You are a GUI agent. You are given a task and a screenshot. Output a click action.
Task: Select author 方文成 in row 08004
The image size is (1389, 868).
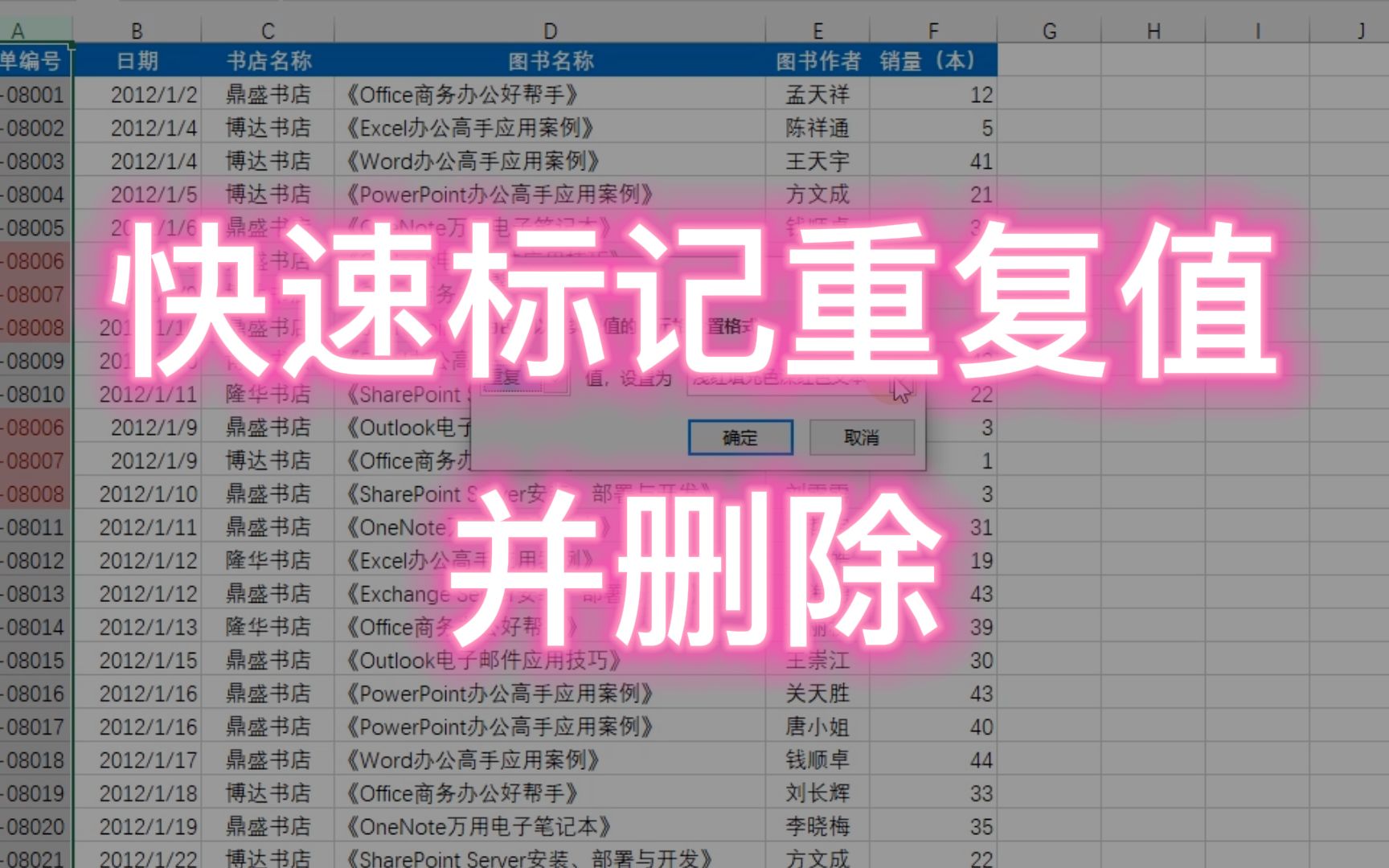click(x=817, y=194)
